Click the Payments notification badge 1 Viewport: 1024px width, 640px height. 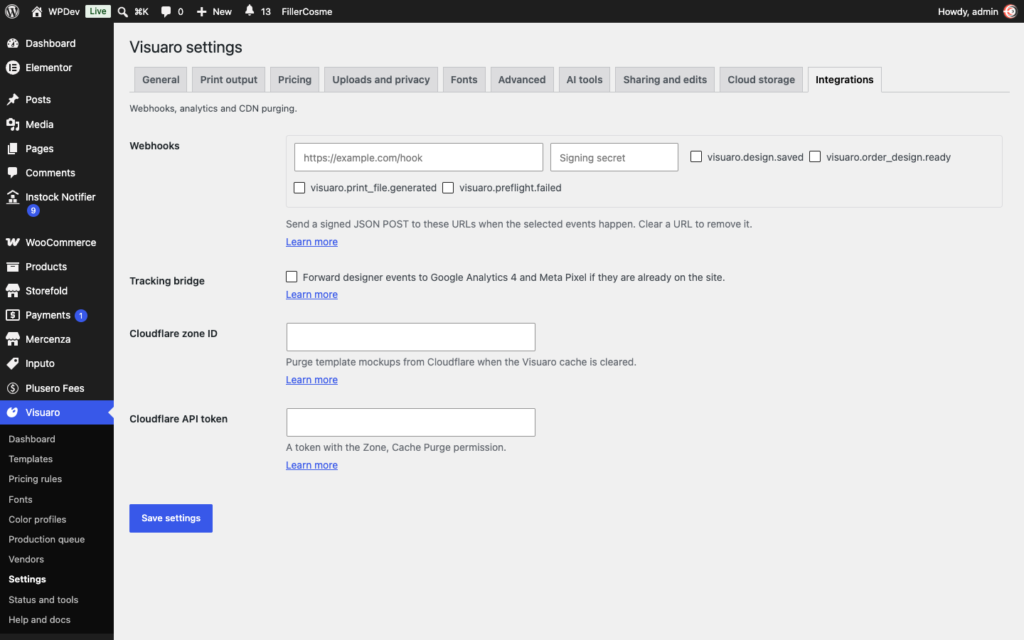pos(81,315)
